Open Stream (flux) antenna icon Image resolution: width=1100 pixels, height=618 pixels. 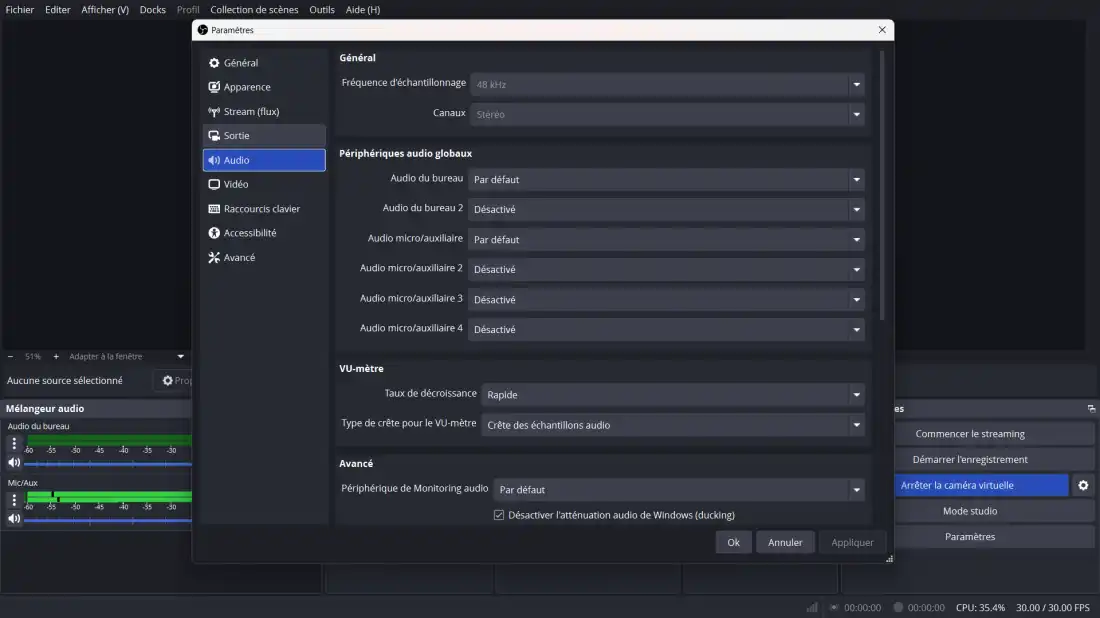click(x=214, y=112)
